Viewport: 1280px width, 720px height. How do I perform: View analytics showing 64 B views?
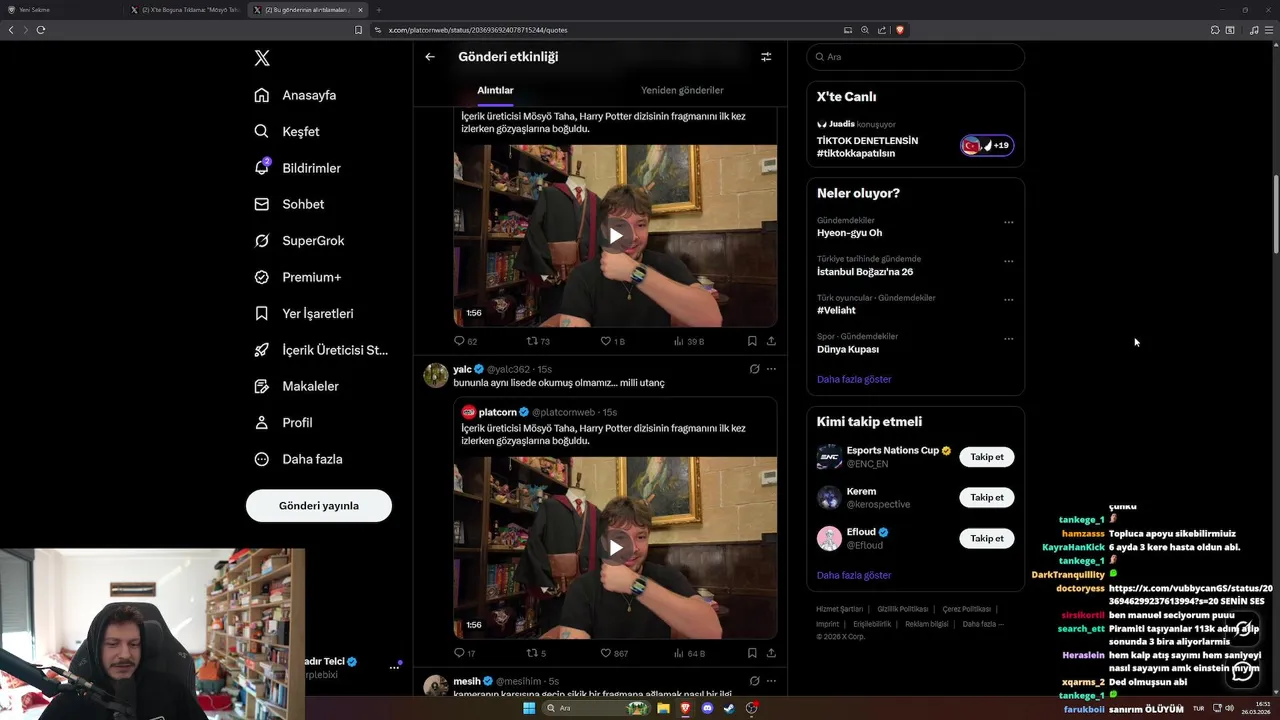pyautogui.click(x=689, y=653)
